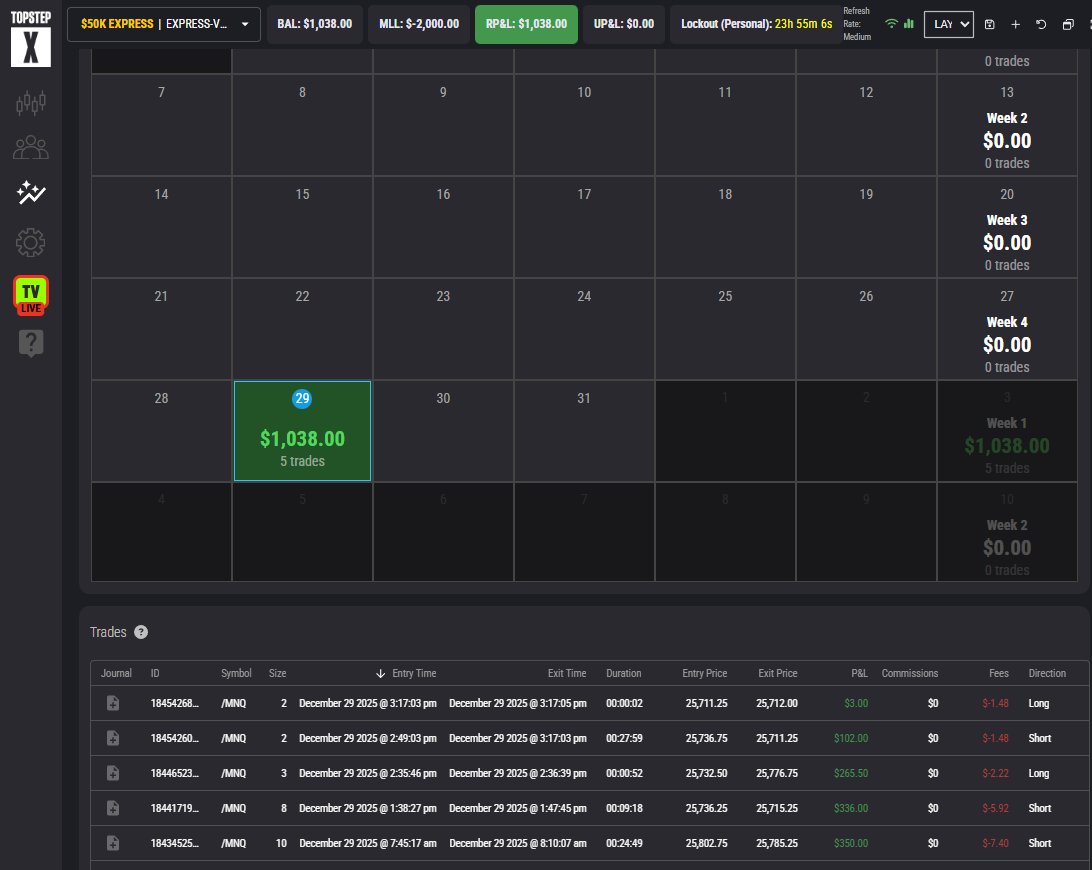The height and width of the screenshot is (870, 1092).
Task: Open journal for trade 18434525
Action: 113,843
